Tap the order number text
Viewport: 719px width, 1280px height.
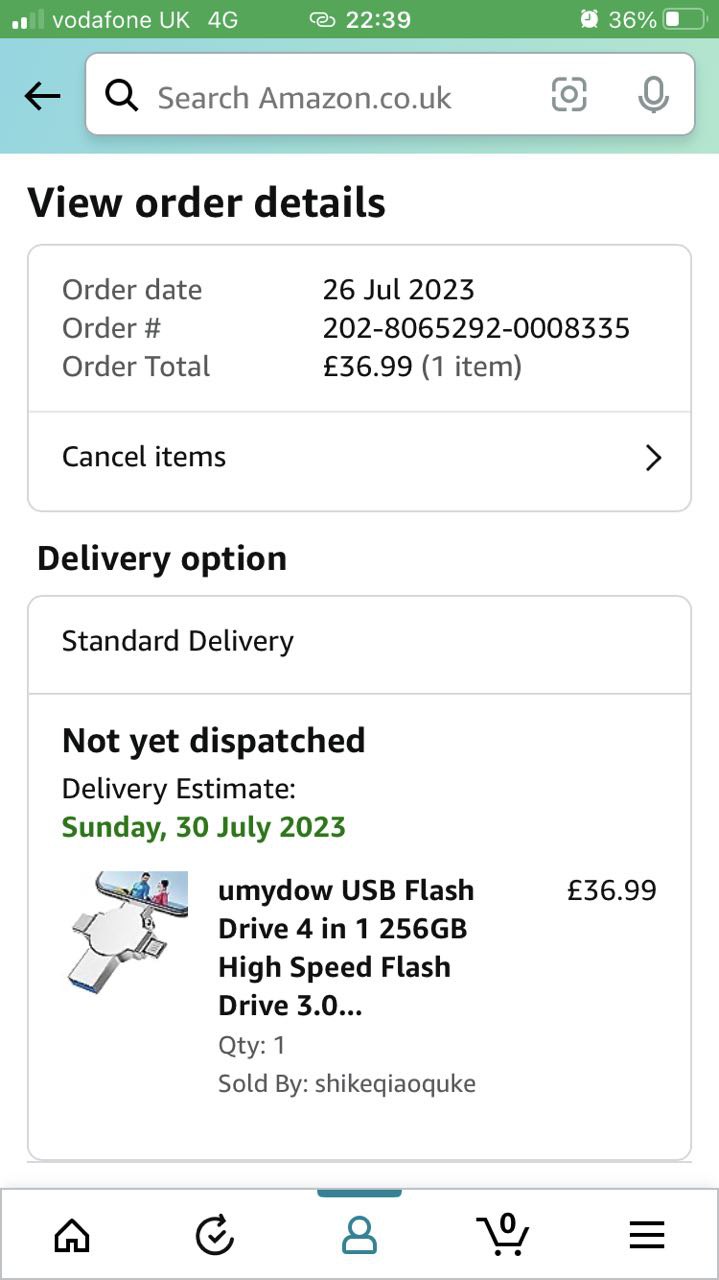click(x=476, y=328)
